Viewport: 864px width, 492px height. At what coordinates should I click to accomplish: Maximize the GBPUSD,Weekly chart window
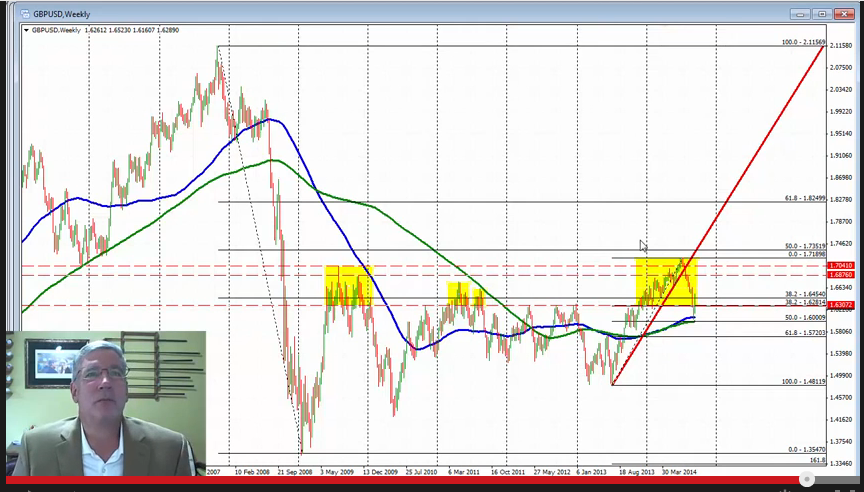click(822, 14)
